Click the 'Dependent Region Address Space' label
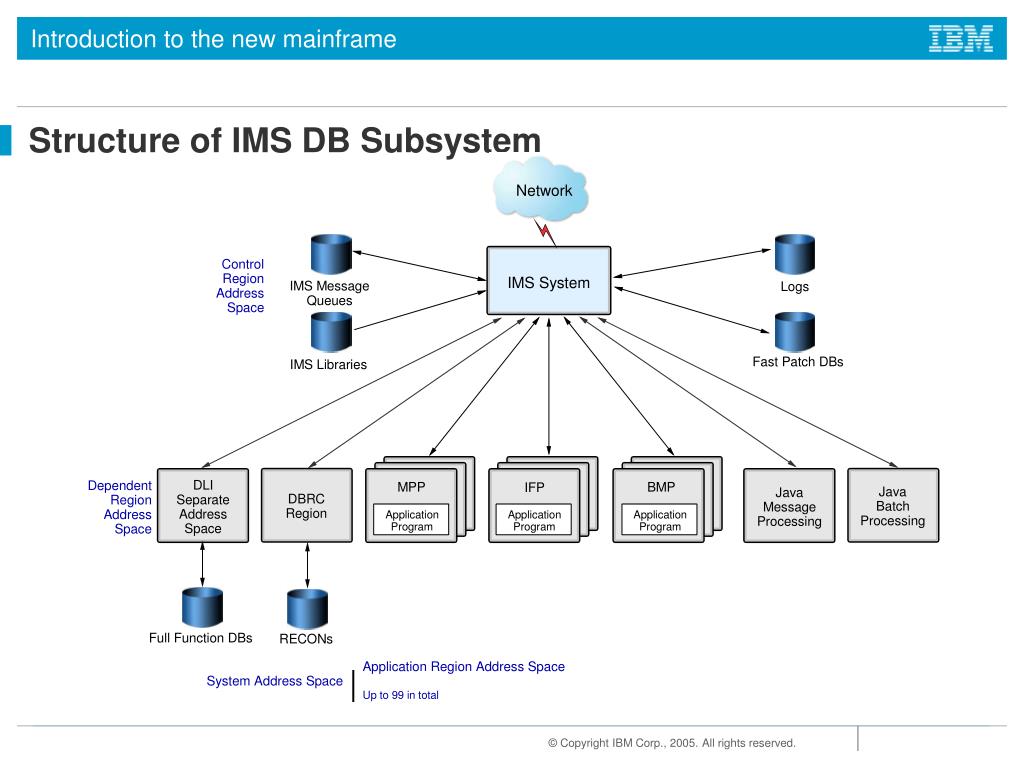The width and height of the screenshot is (1024, 768). (120, 507)
